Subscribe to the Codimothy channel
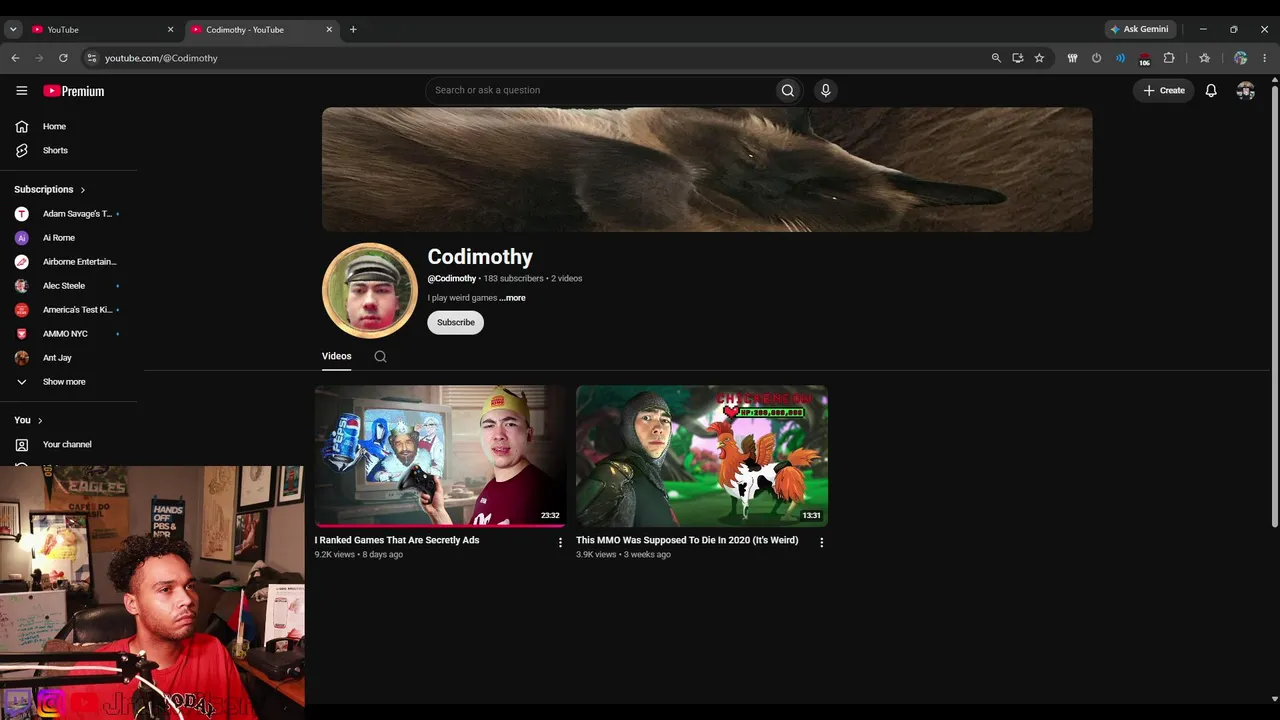1280x720 pixels. click(x=455, y=322)
